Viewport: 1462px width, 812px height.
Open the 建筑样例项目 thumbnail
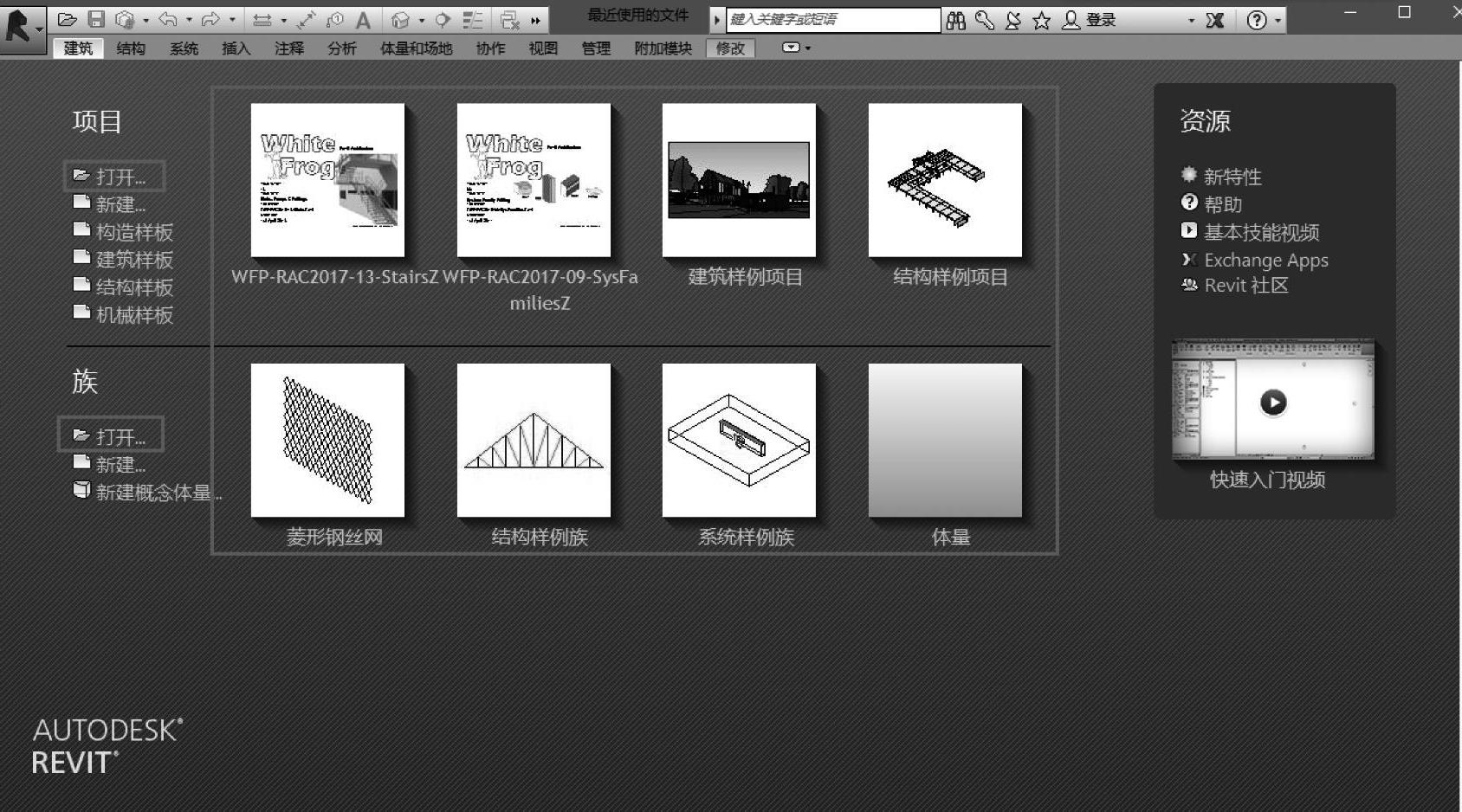[739, 180]
